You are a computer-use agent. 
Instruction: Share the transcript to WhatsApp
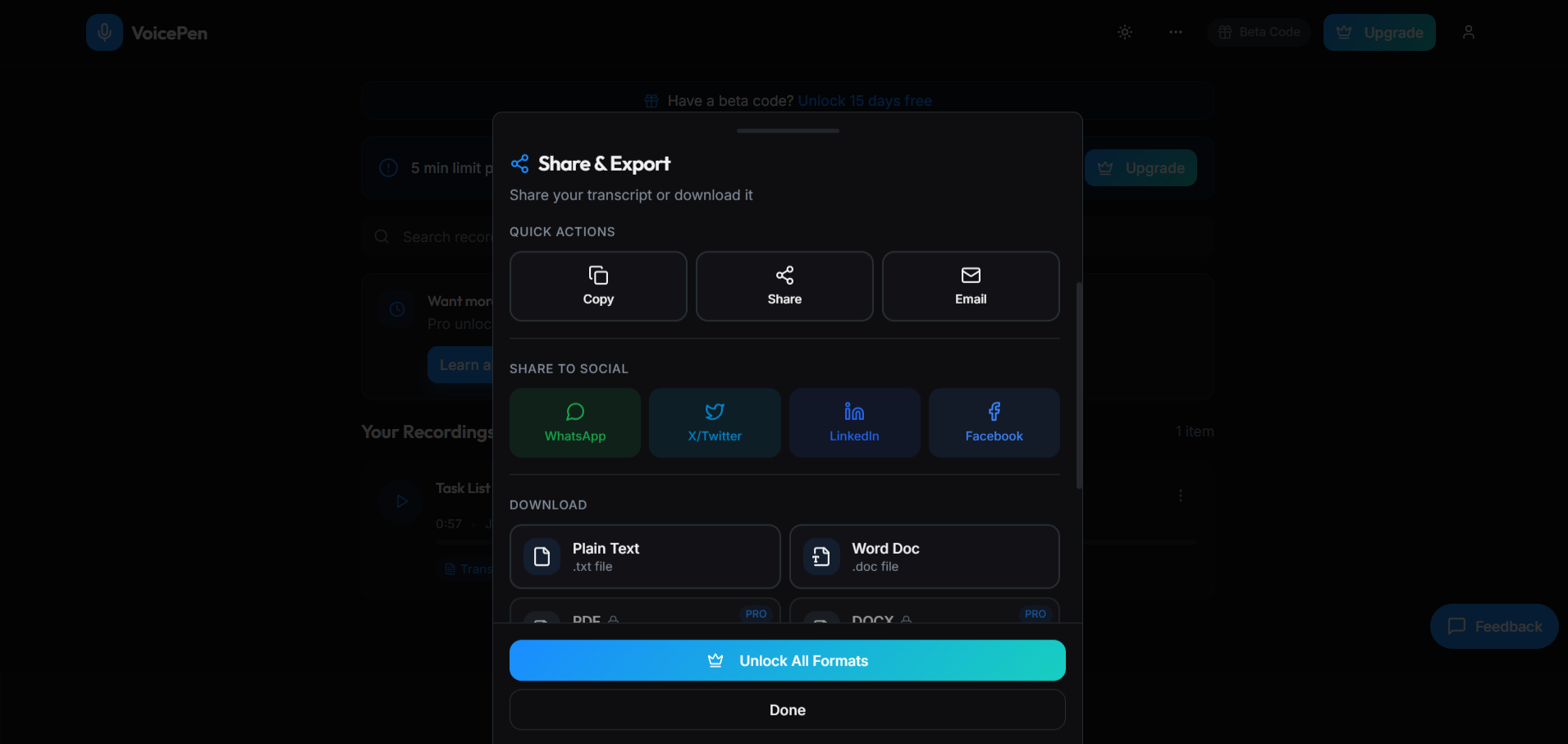click(x=575, y=422)
